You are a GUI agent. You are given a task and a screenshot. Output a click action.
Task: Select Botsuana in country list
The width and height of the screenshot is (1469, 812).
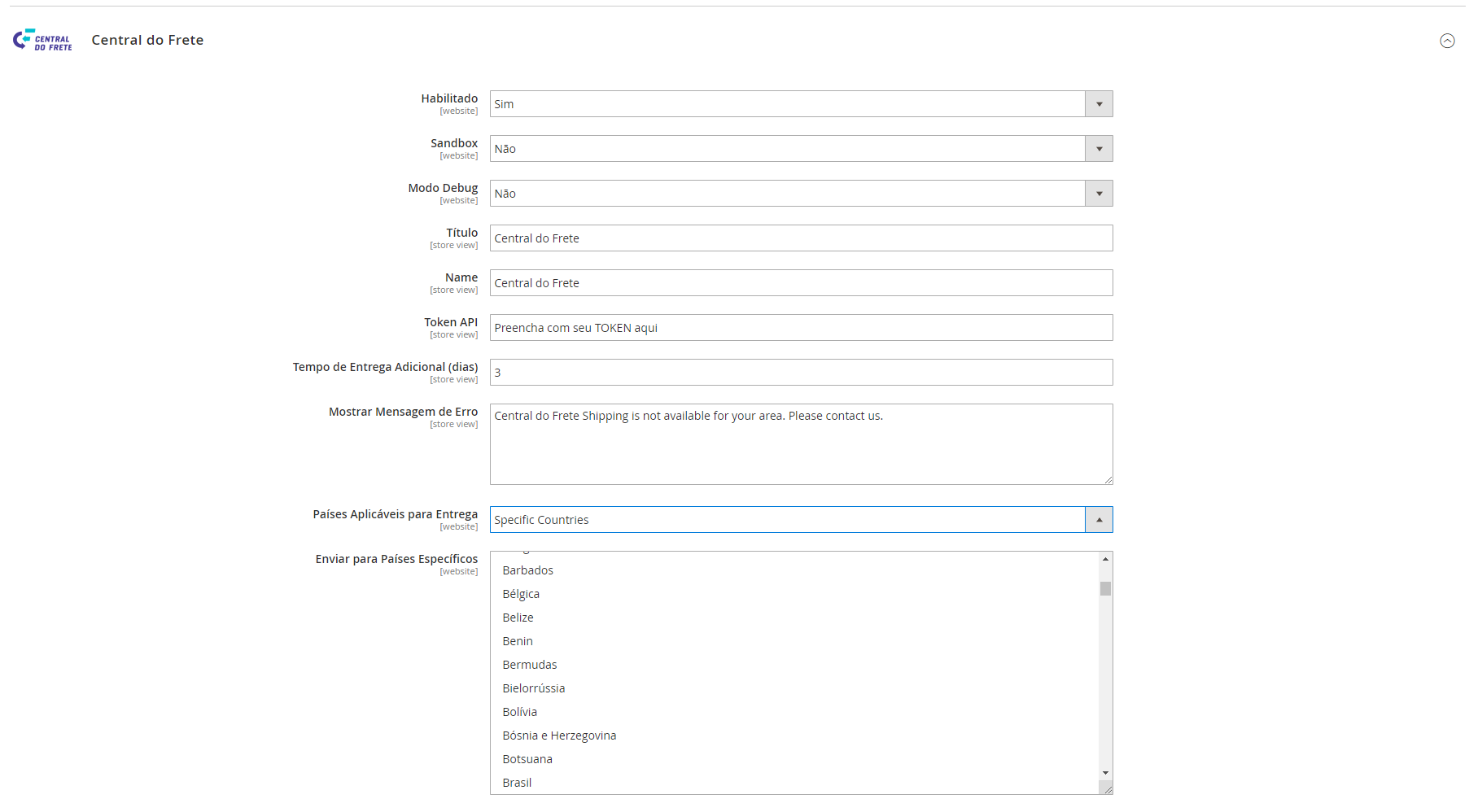(x=794, y=759)
